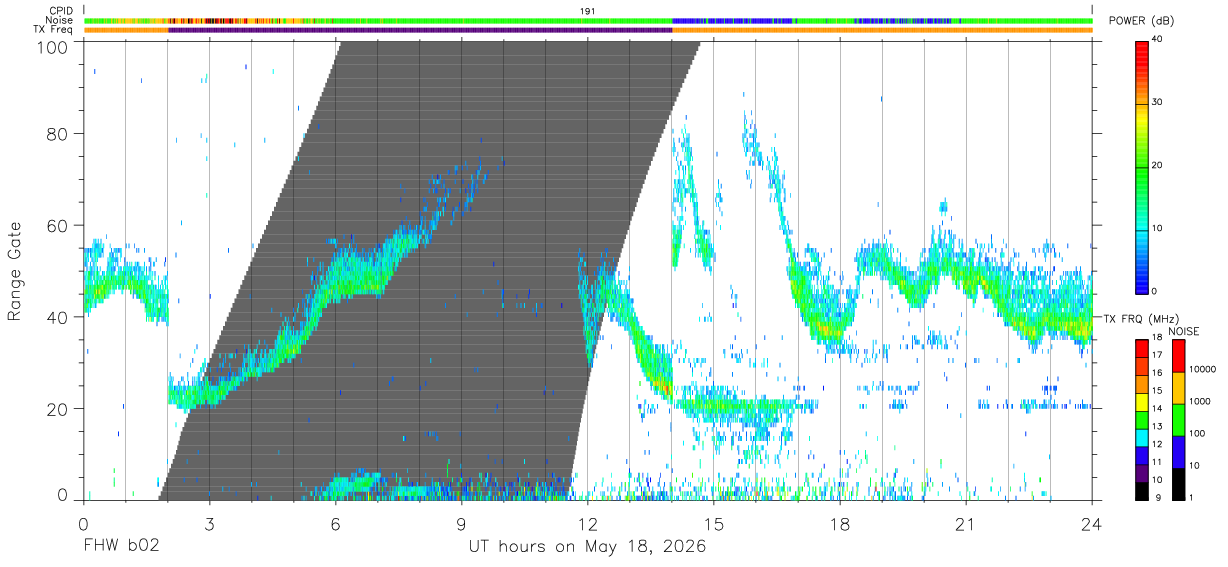Click the '100' range gate tick label
The height and width of the screenshot is (567, 1228).
click(x=53, y=46)
